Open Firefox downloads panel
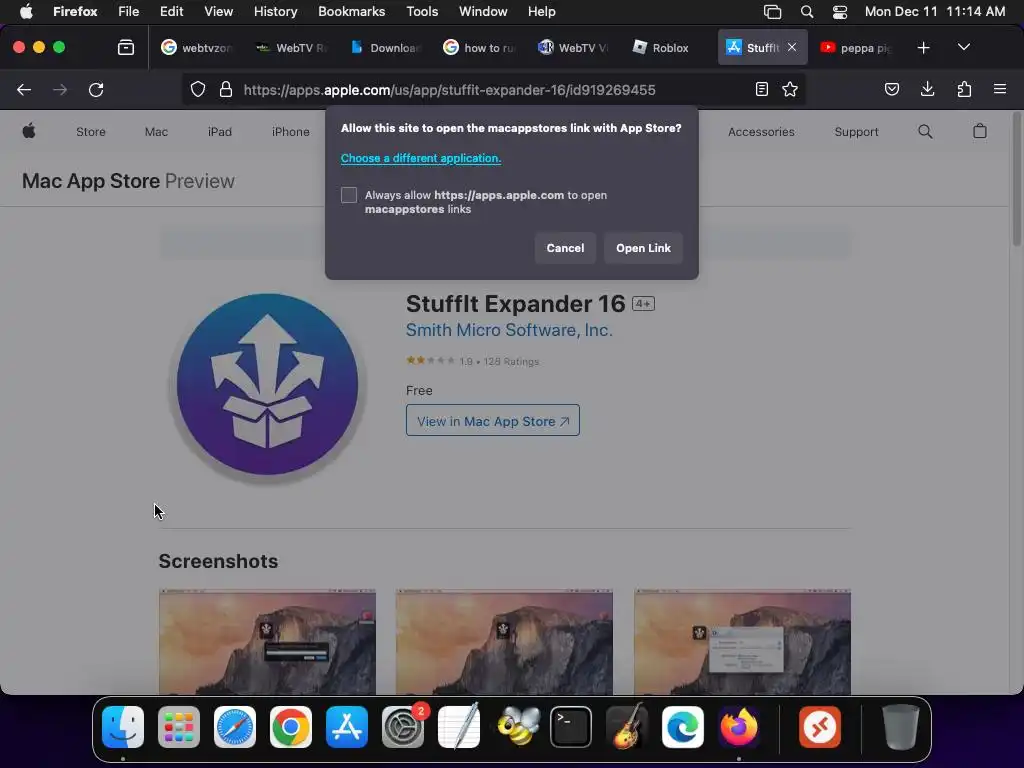1024x768 pixels. pyautogui.click(x=927, y=89)
